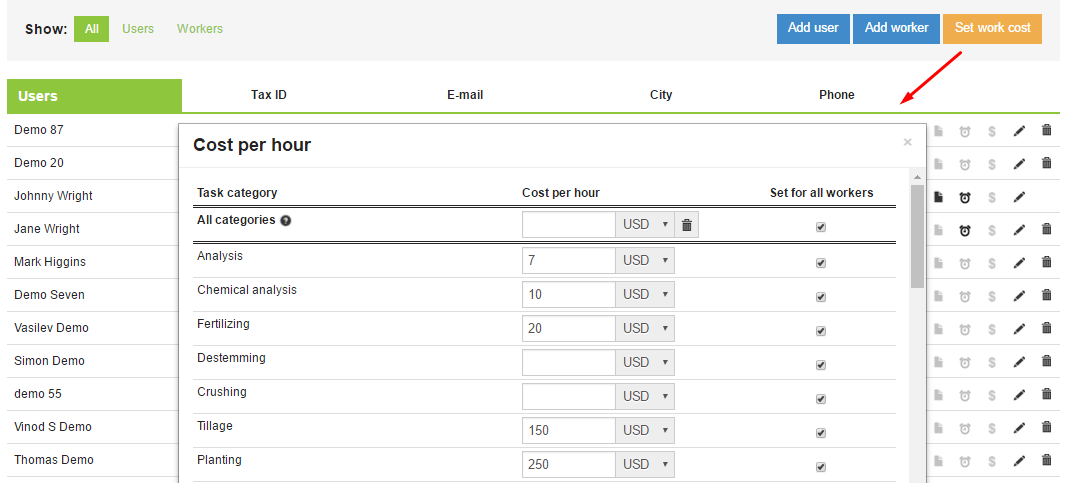Open the USD dropdown for Tillage
Screen dimensions: 1084x483
646,430
